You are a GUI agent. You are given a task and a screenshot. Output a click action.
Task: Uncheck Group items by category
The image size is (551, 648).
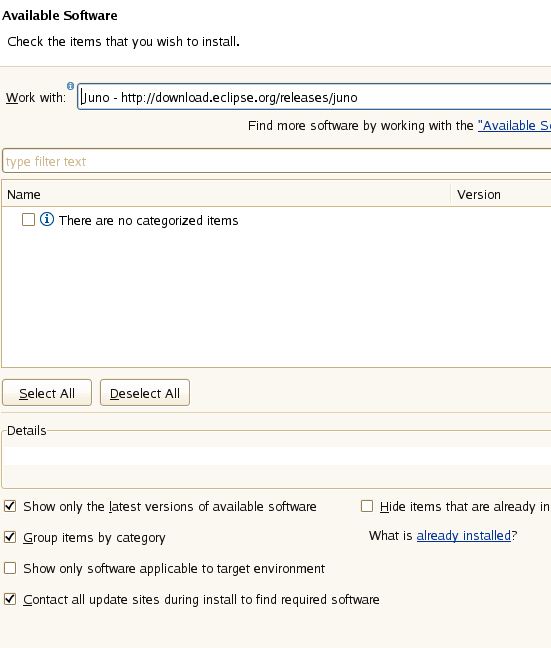[10, 537]
